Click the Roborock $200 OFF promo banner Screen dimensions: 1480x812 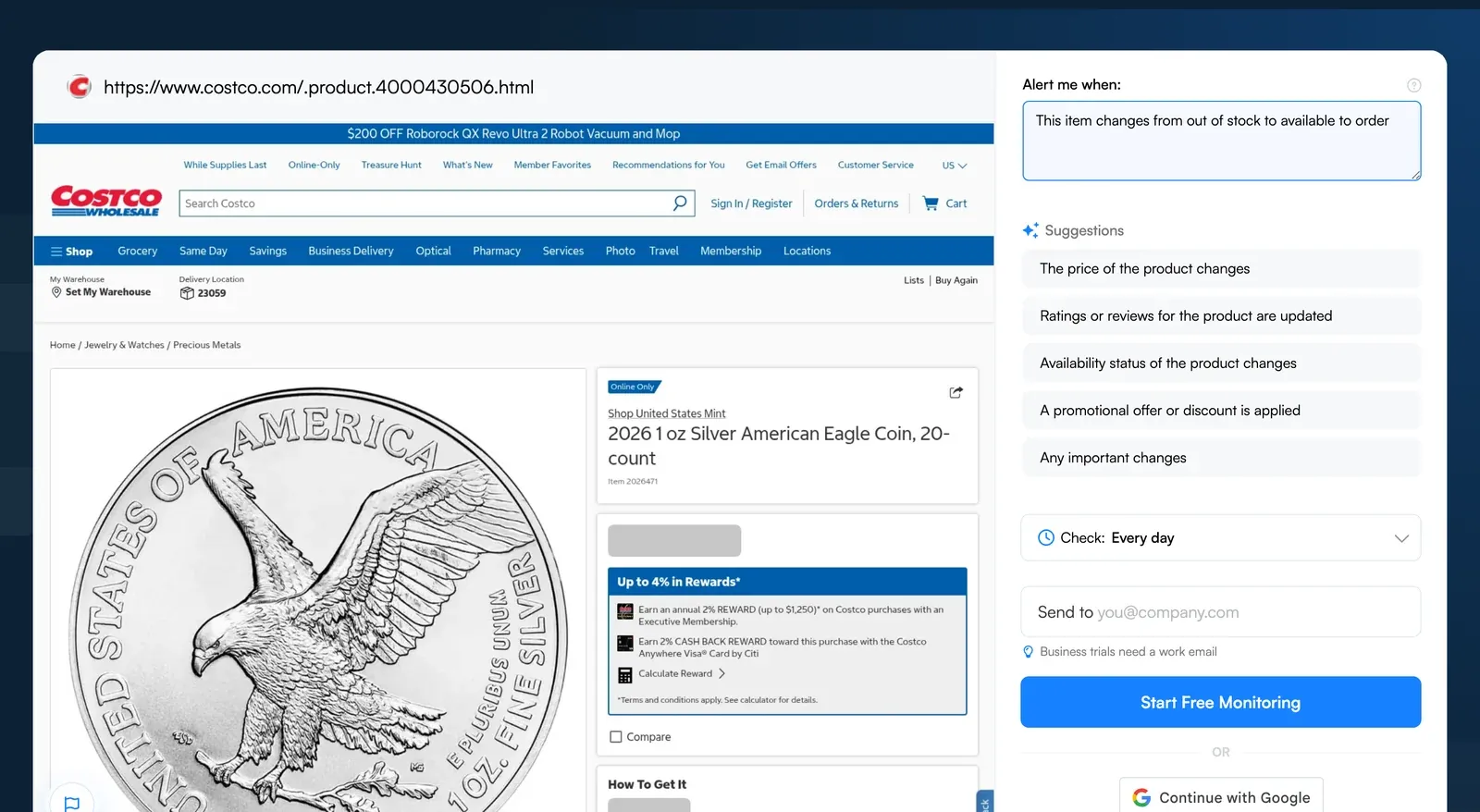tap(513, 134)
